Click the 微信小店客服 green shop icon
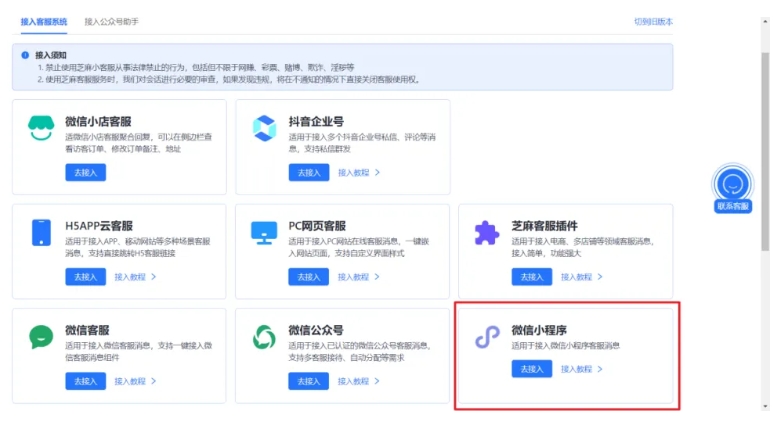The height and width of the screenshot is (422, 774). tap(41, 128)
